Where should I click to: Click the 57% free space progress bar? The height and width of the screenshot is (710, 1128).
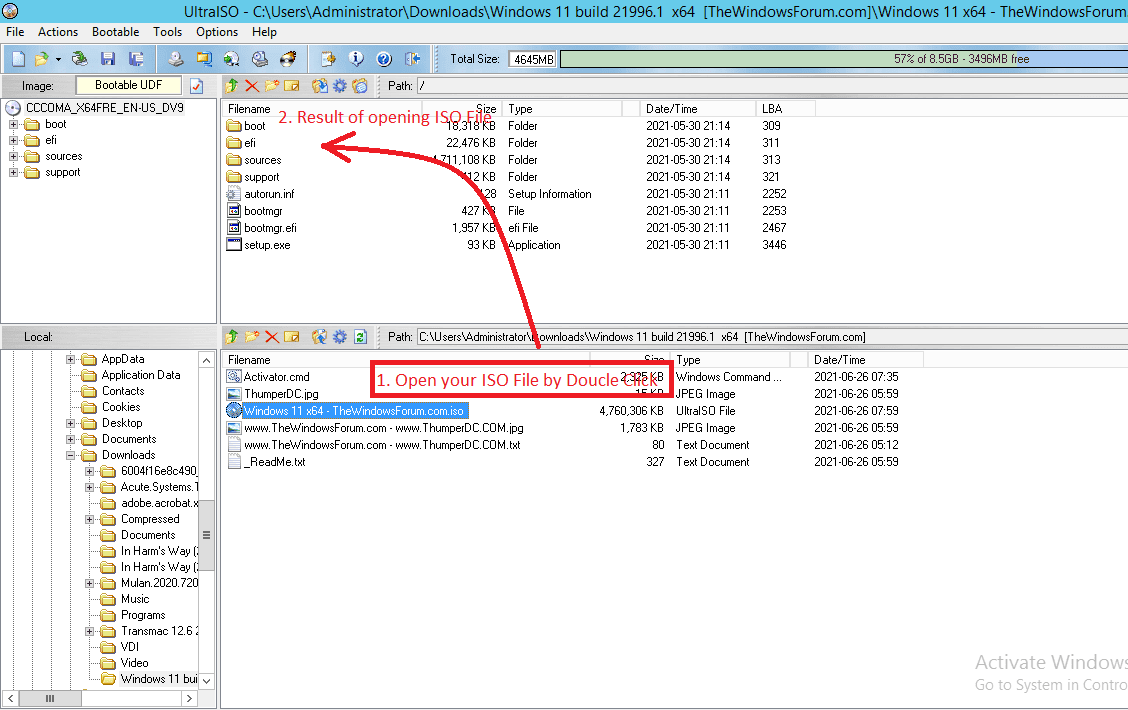pos(840,59)
